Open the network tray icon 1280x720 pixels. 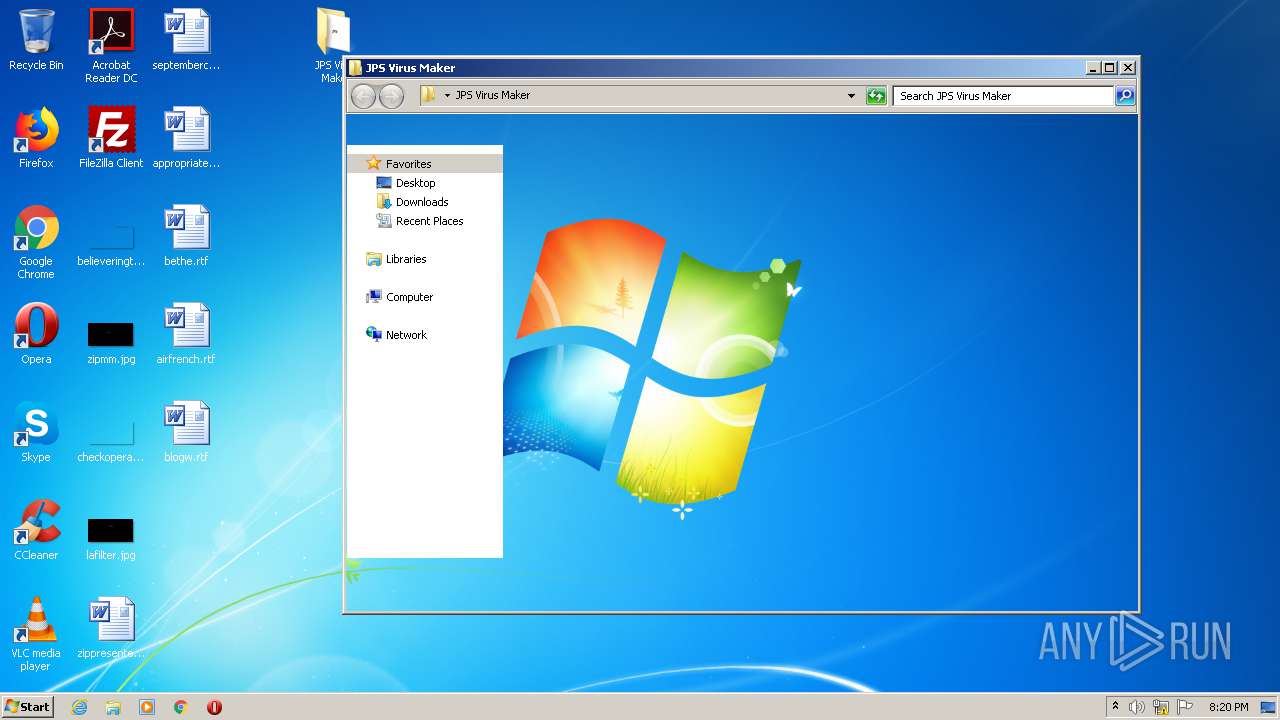1161,707
